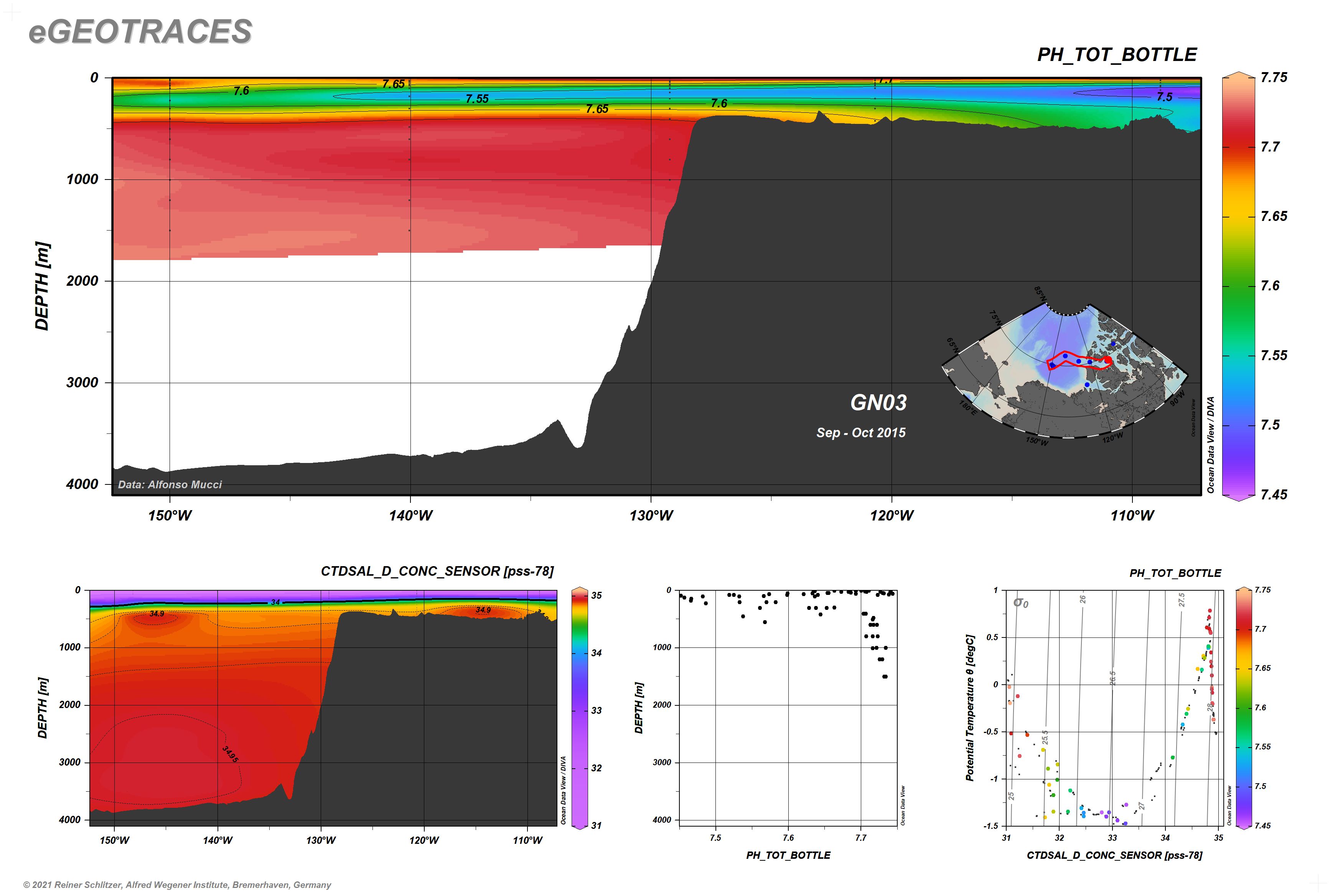
Task: Click the eGEOTRACES title logo
Action: coord(140,31)
